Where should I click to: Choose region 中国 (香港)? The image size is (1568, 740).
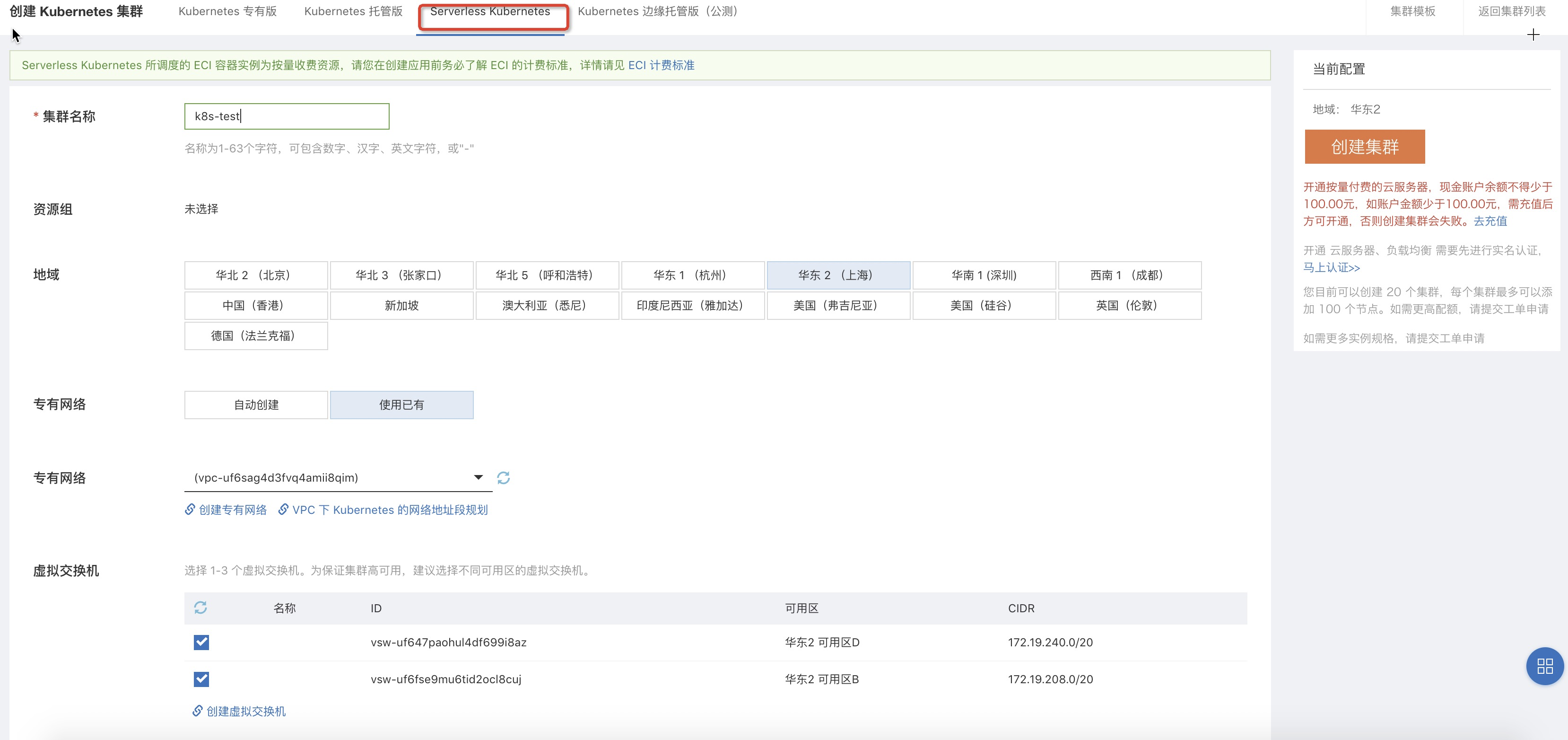[x=256, y=306]
